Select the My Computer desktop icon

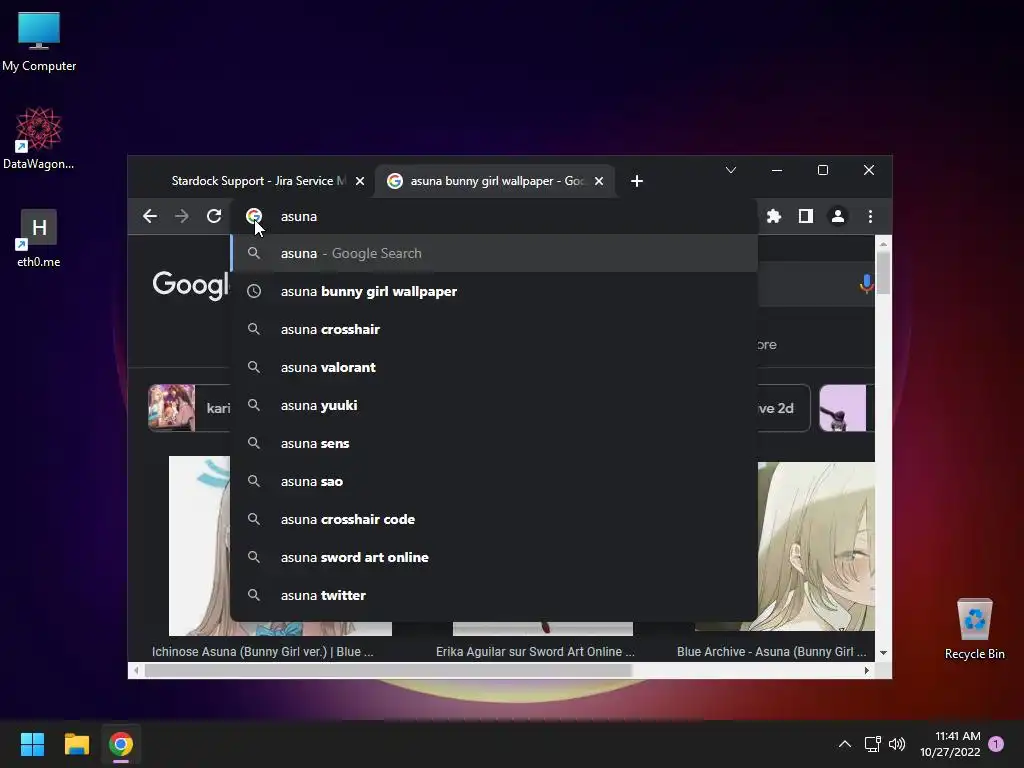39,42
